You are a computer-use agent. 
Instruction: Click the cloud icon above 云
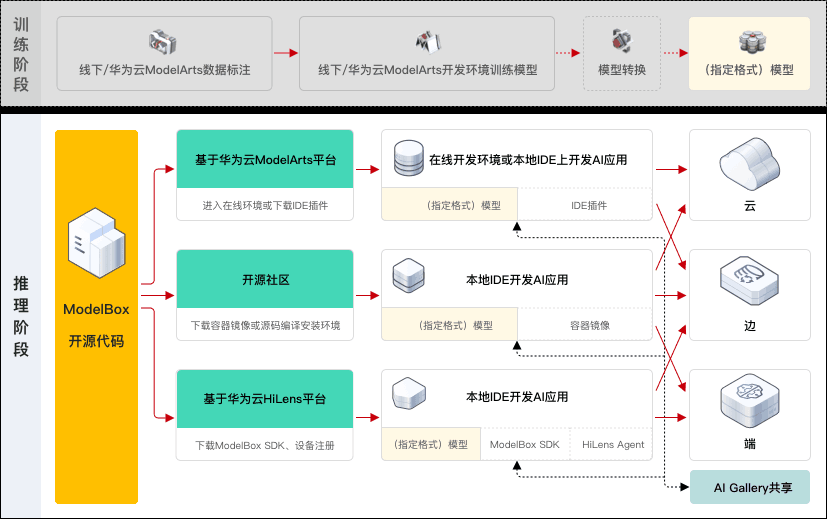[x=749, y=164]
